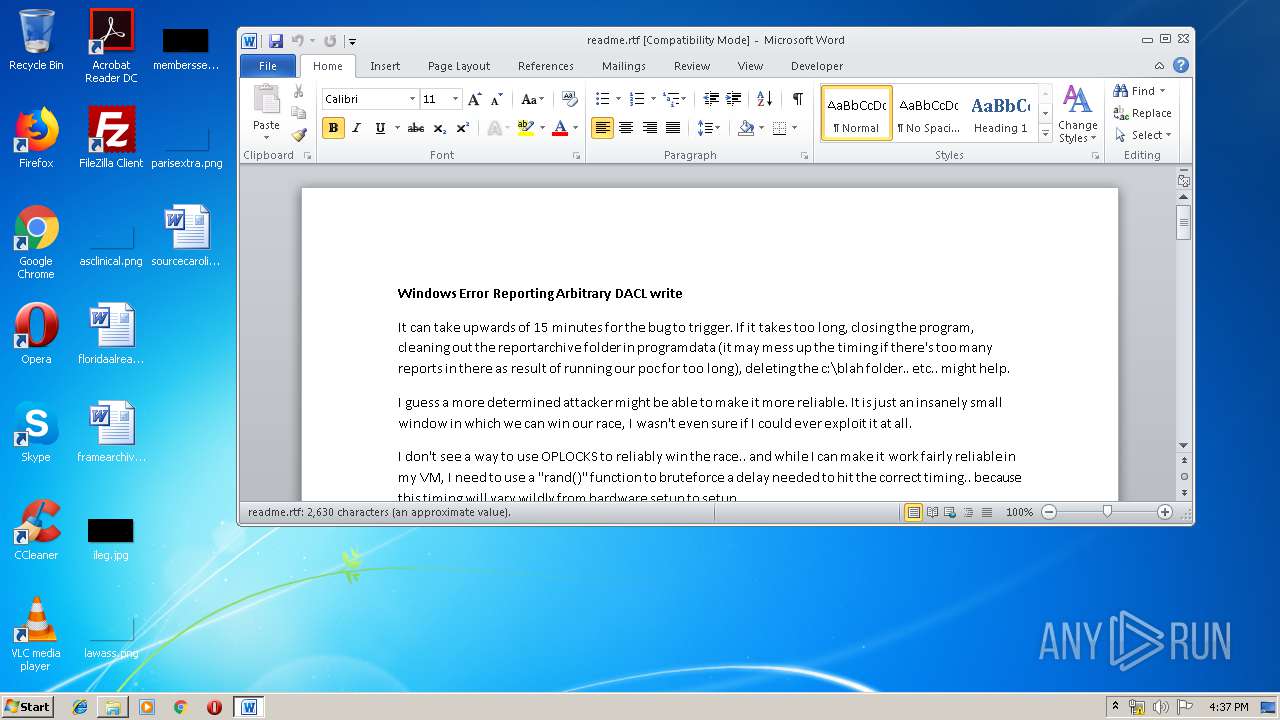Switch to References tab

tap(546, 66)
